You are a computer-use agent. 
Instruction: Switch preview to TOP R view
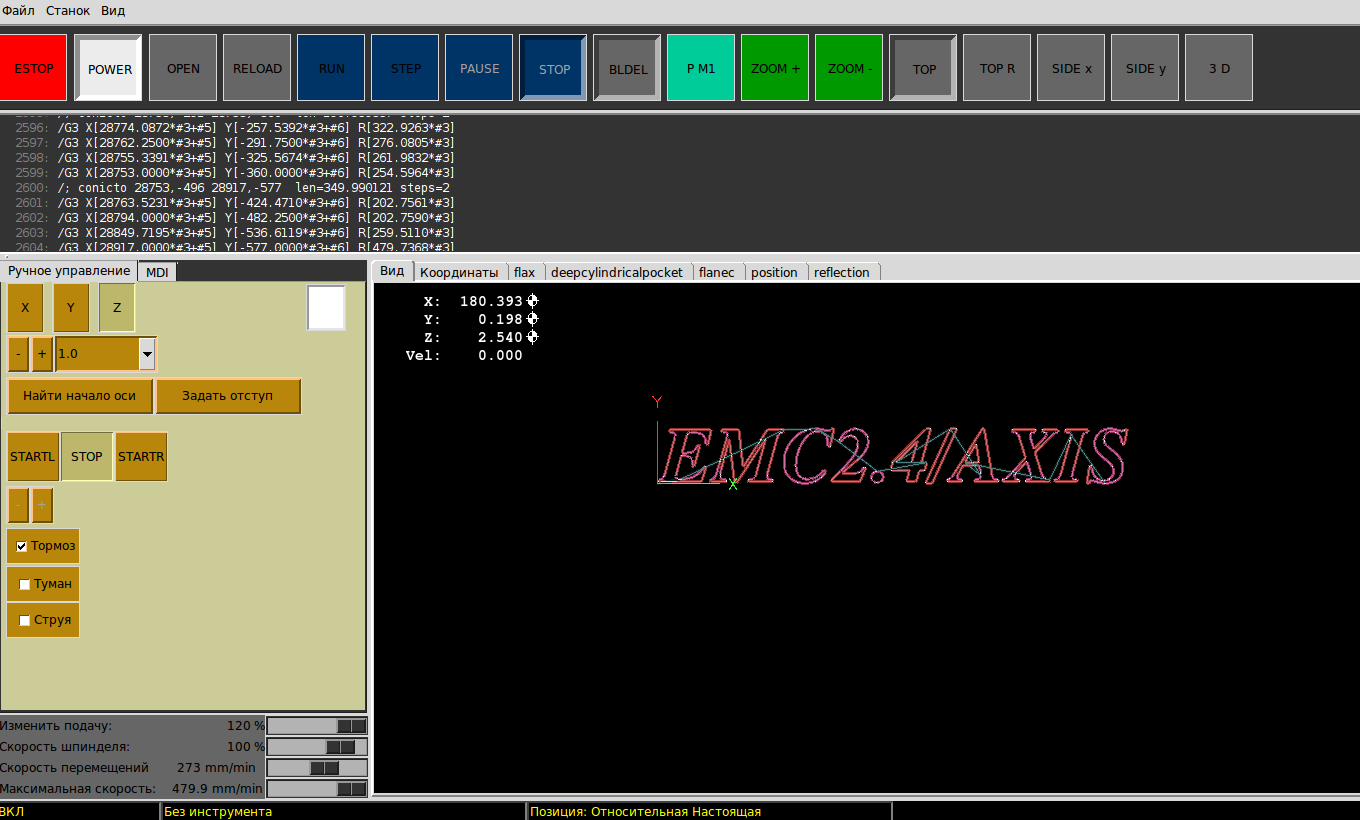997,68
